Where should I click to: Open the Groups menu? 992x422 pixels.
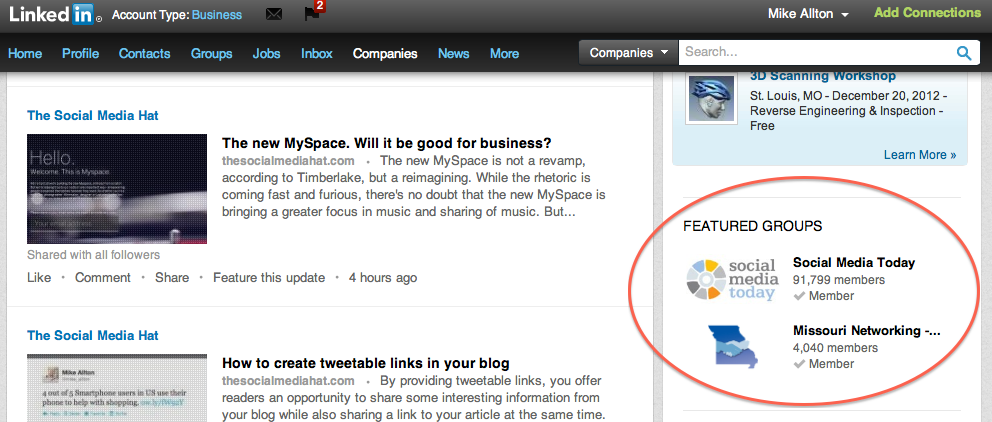[x=211, y=54]
